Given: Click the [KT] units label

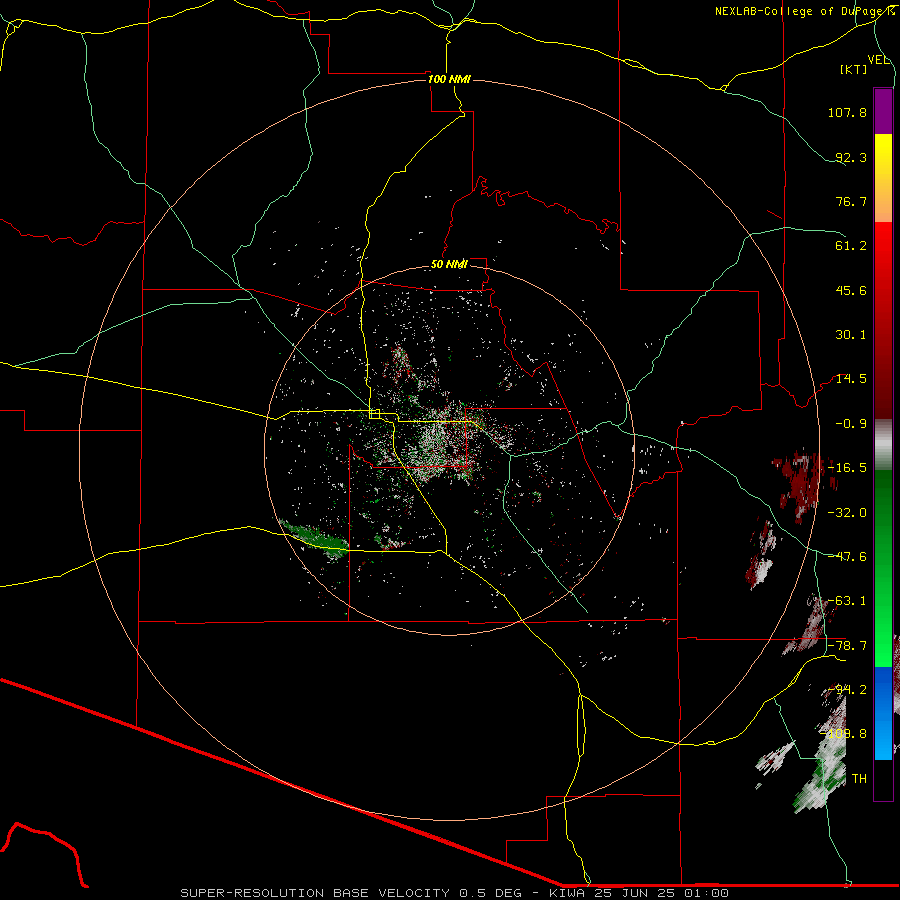Looking at the screenshot, I should click(x=853, y=69).
